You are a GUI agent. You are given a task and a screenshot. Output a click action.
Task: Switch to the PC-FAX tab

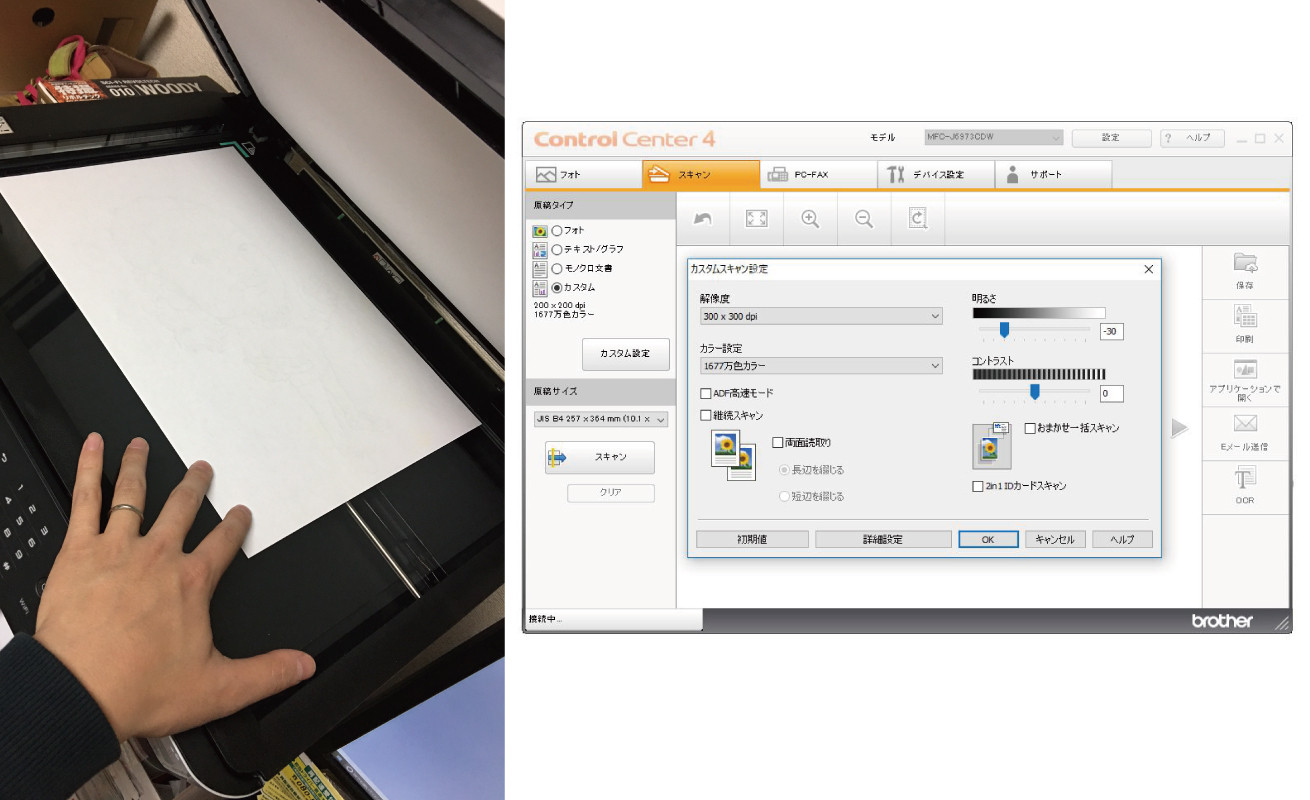coord(819,175)
